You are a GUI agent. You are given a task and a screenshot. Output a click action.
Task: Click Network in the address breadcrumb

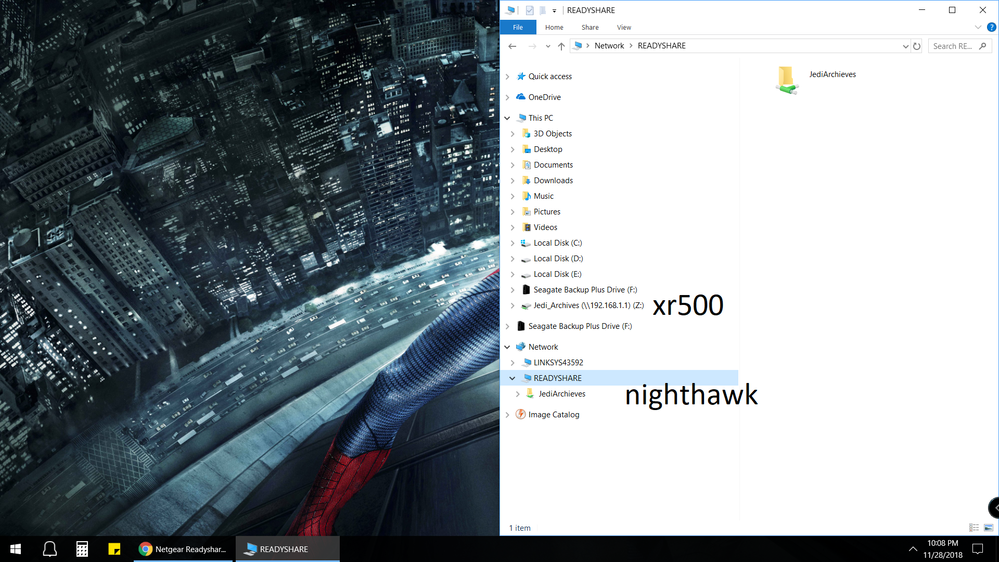[609, 46]
